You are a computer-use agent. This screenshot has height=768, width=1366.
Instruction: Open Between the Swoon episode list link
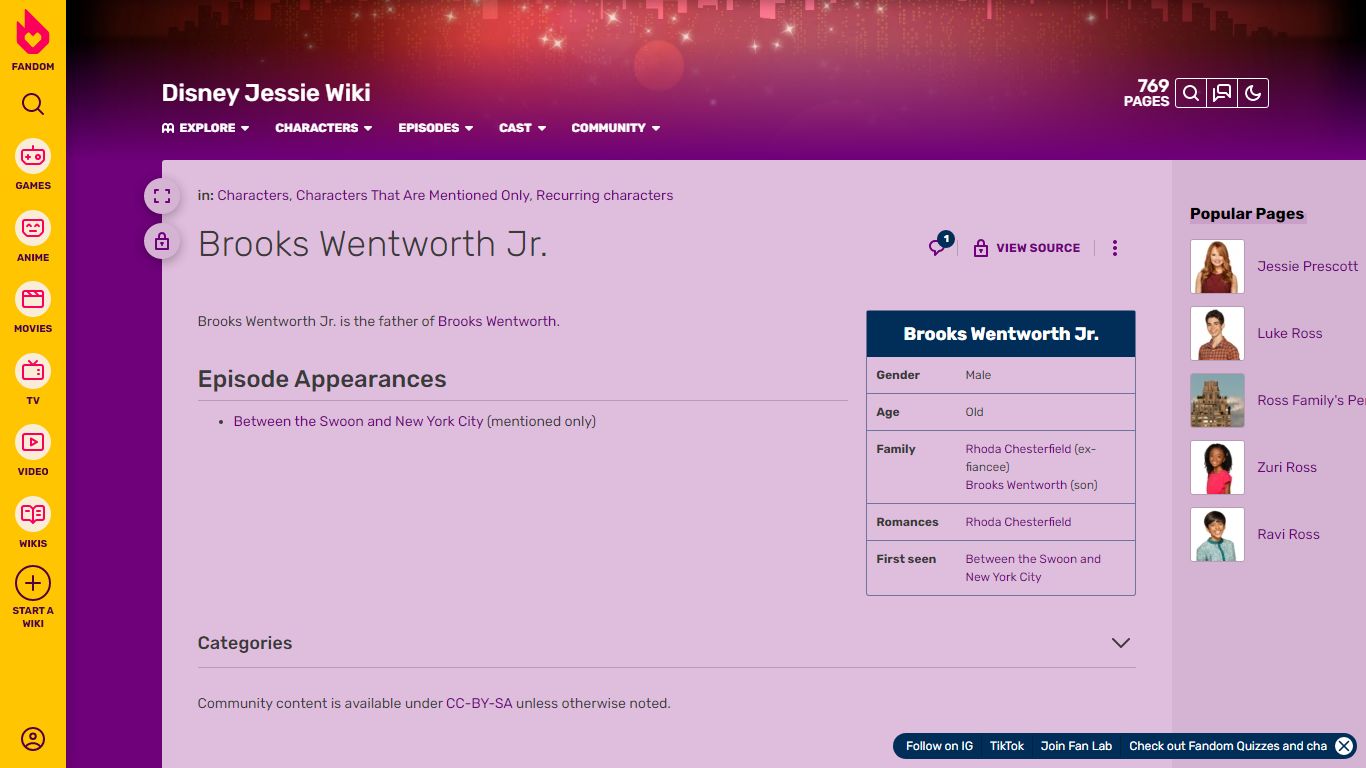pyautogui.click(x=358, y=422)
